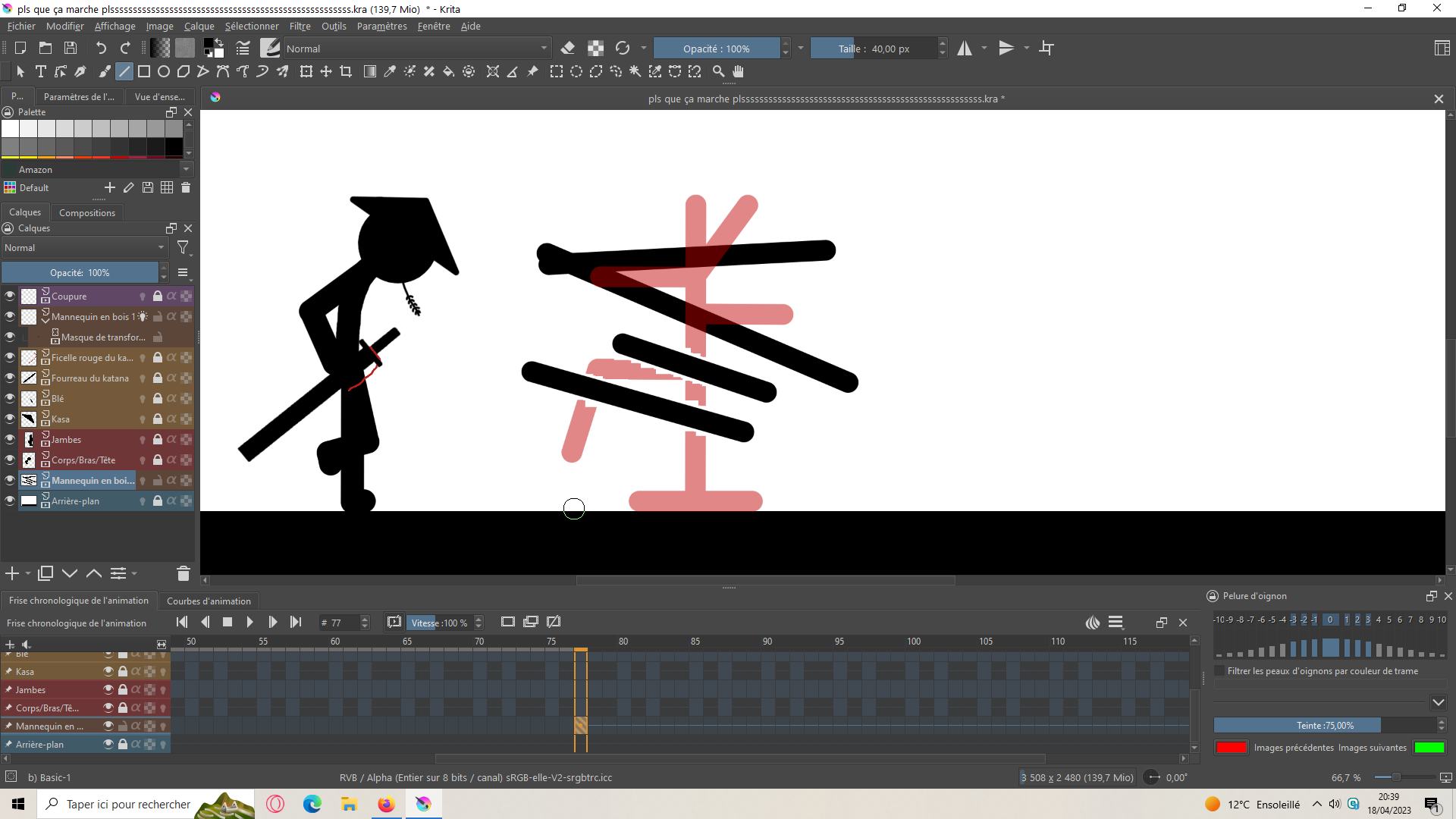Toggle visibility of Arrière-plan layer

click(x=10, y=501)
